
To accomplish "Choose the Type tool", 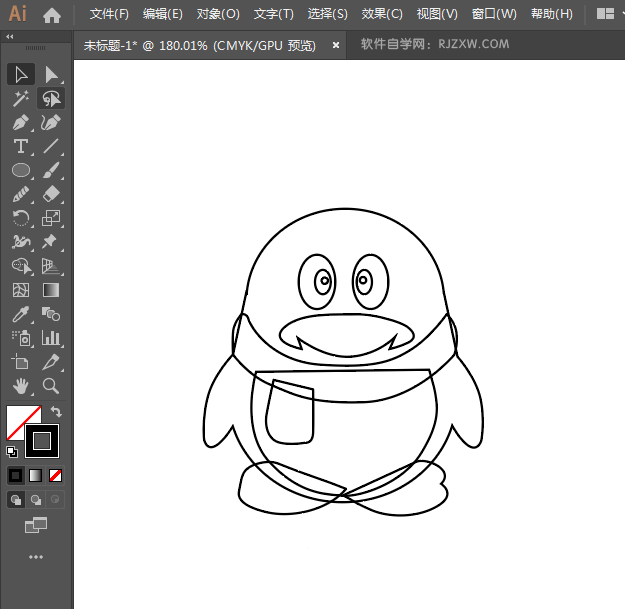I will point(20,146).
